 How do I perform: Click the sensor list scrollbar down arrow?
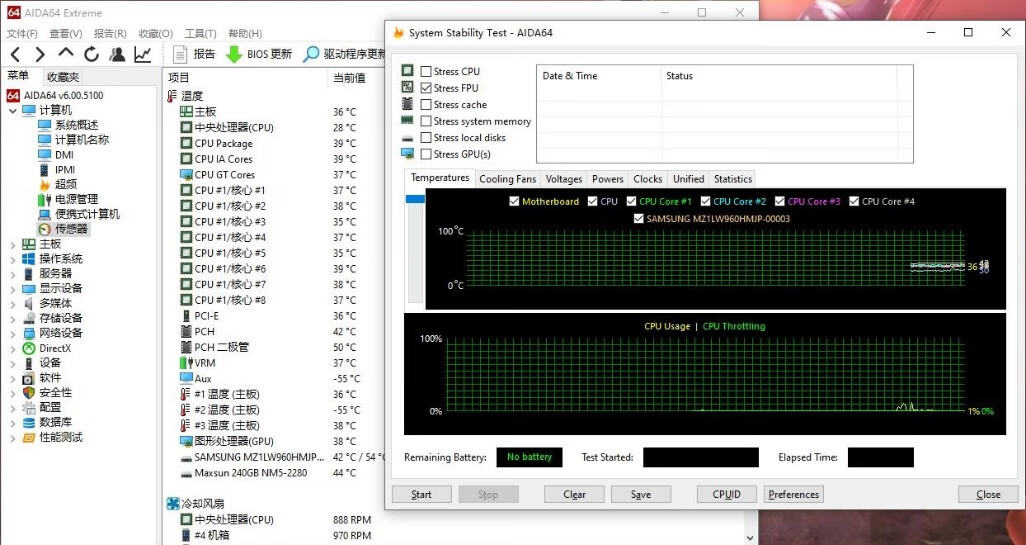point(751,538)
